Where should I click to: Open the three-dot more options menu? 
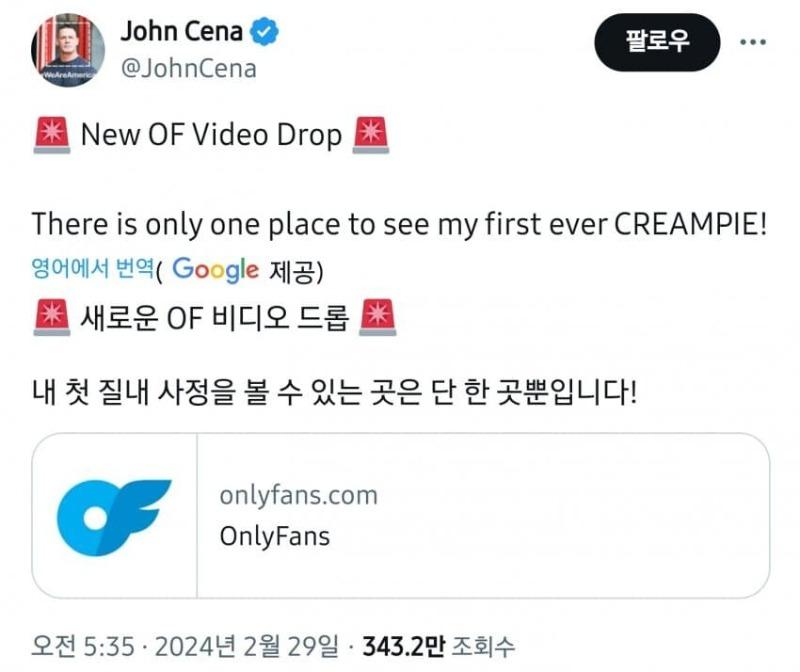(x=753, y=42)
